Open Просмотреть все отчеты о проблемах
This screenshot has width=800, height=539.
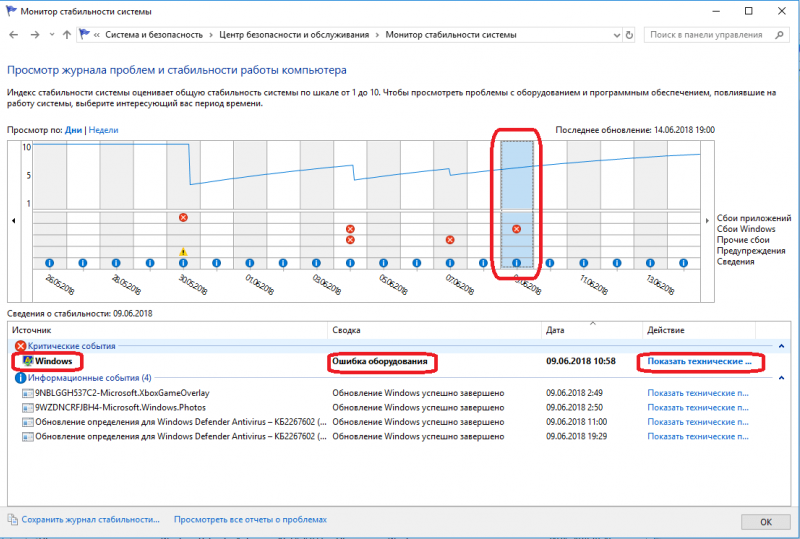coord(250,520)
